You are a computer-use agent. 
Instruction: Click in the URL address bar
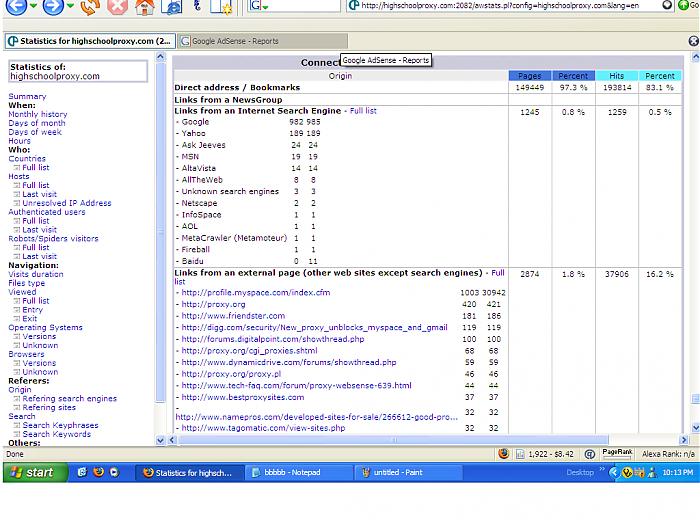tap(500, 6)
